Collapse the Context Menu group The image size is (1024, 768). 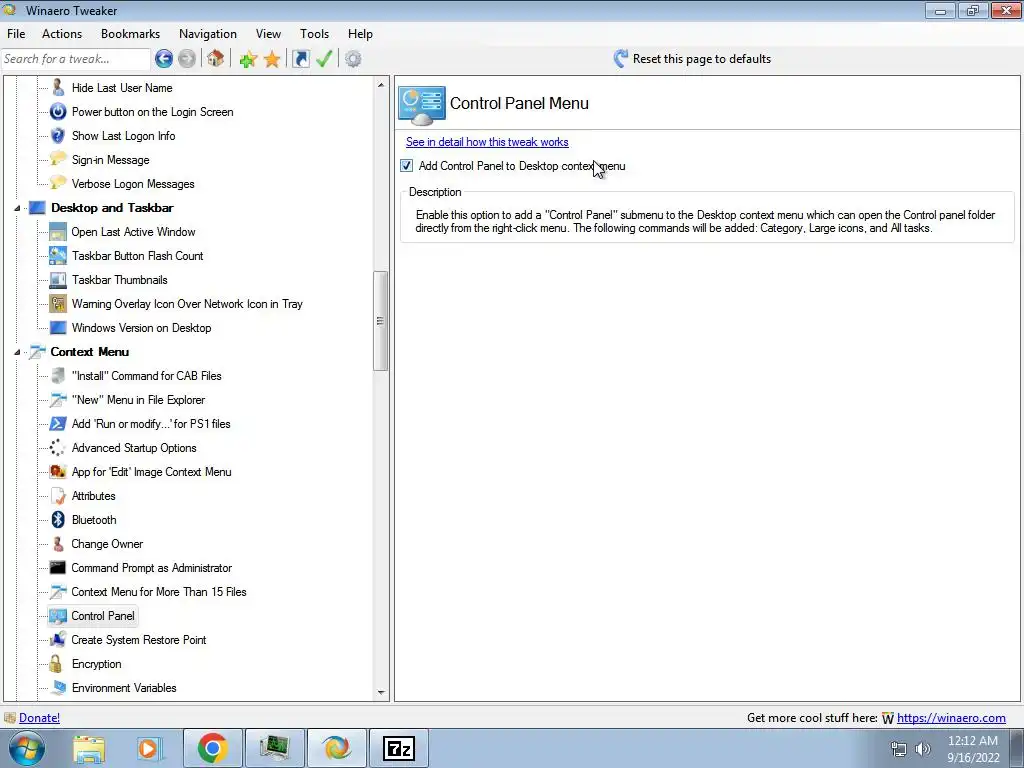click(x=18, y=352)
